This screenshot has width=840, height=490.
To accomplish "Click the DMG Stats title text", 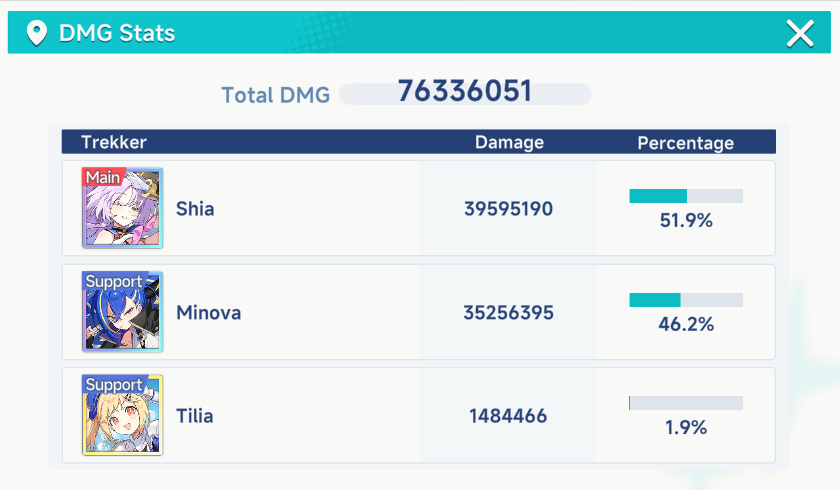I will click(x=117, y=34).
